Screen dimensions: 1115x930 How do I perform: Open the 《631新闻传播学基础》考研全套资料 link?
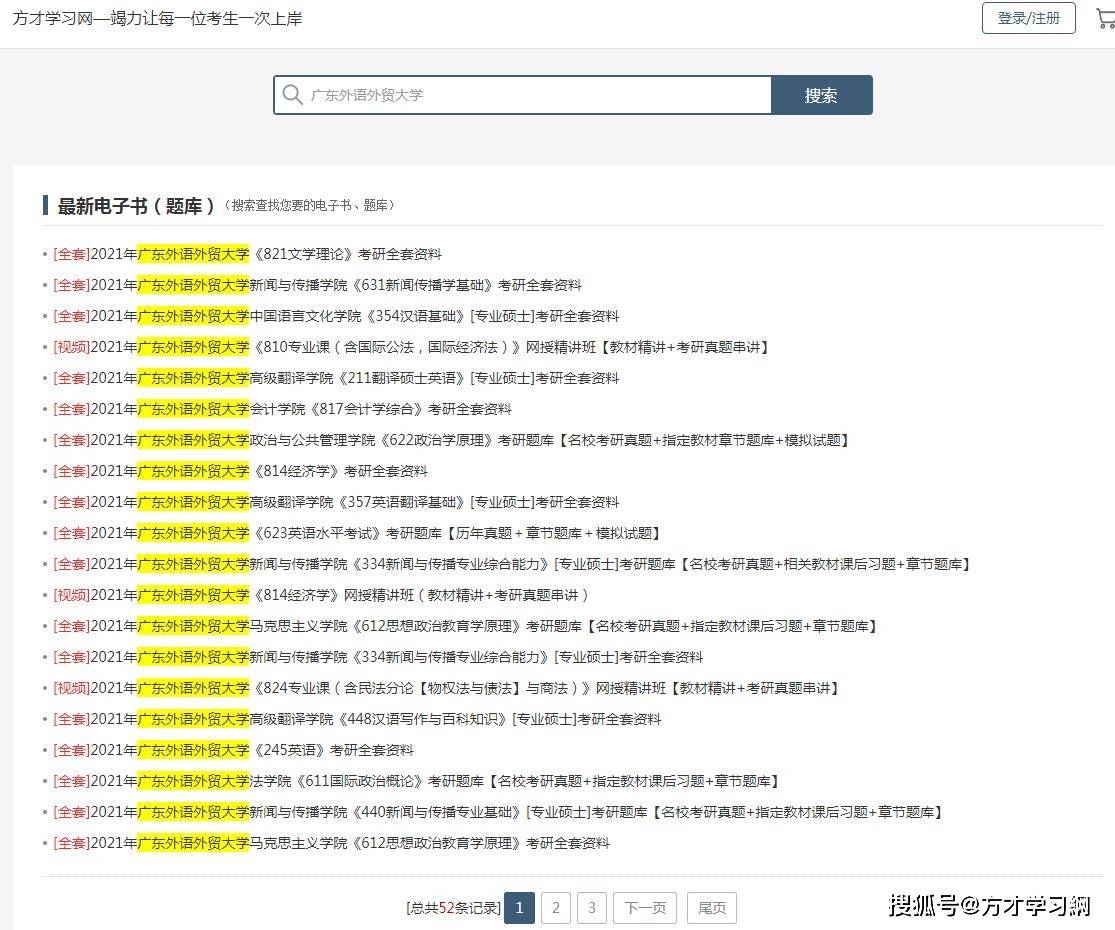pyautogui.click(x=317, y=285)
